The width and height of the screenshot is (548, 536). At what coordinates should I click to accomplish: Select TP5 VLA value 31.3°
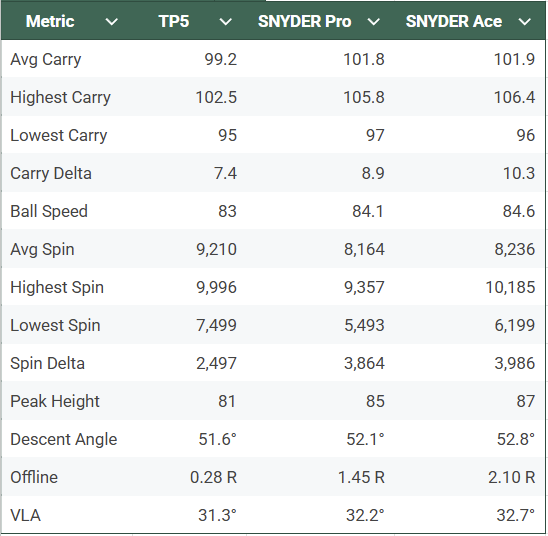tap(217, 515)
